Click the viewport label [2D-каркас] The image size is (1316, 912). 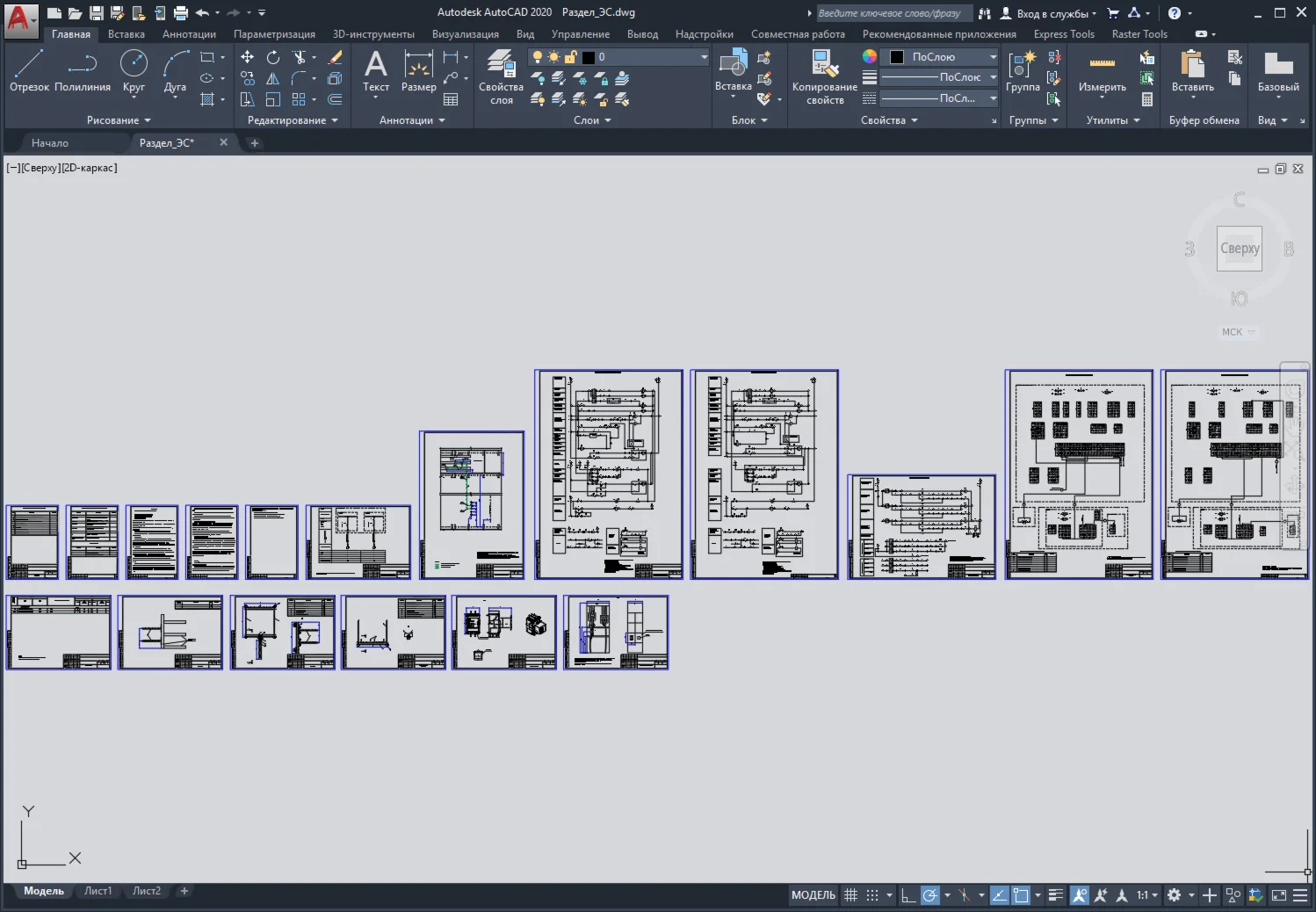[x=89, y=168]
